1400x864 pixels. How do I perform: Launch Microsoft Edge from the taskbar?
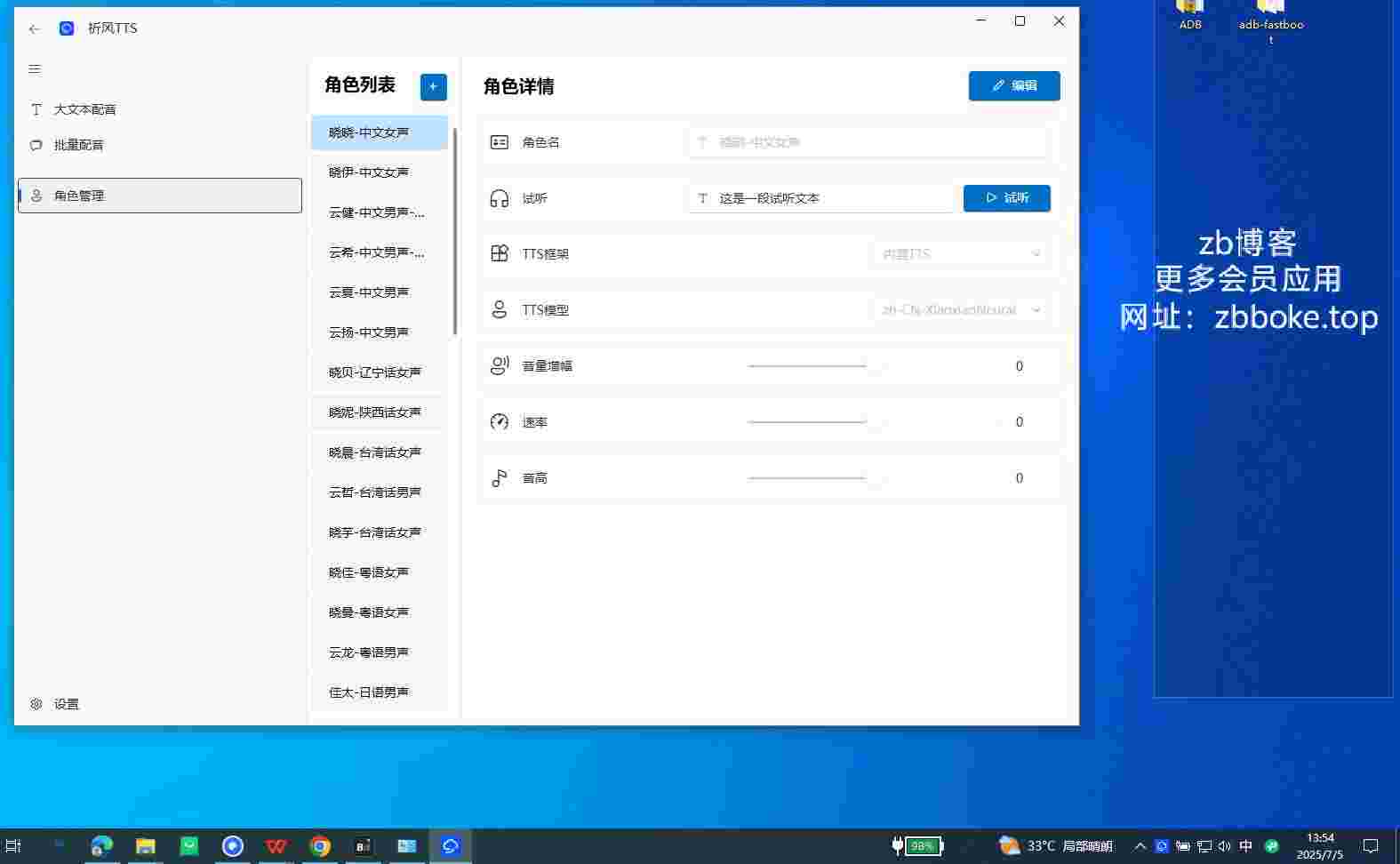[102, 845]
